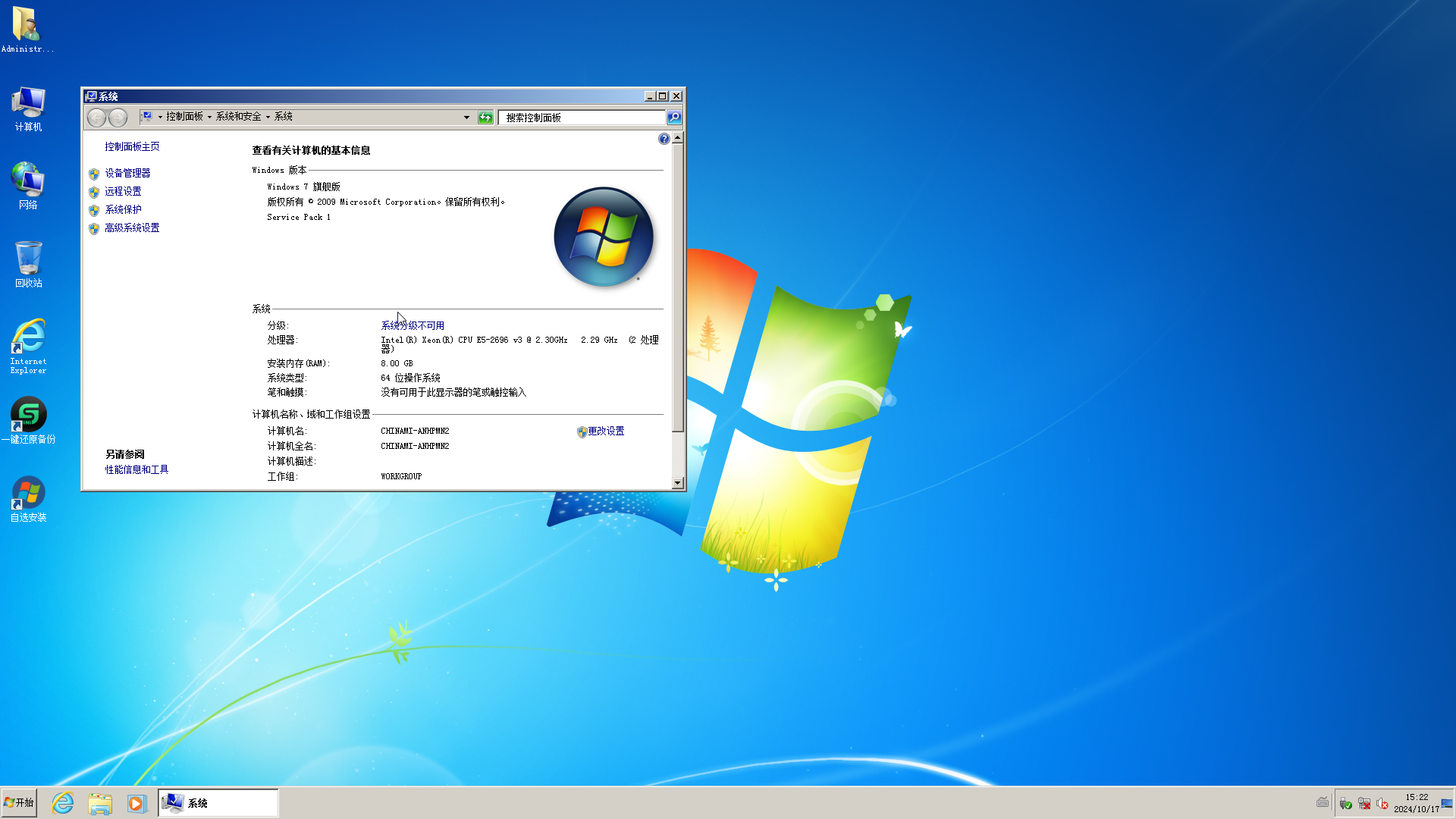This screenshot has width=1456, height=819.
Task: Click the tray network disconnected icon
Action: pos(1364,803)
